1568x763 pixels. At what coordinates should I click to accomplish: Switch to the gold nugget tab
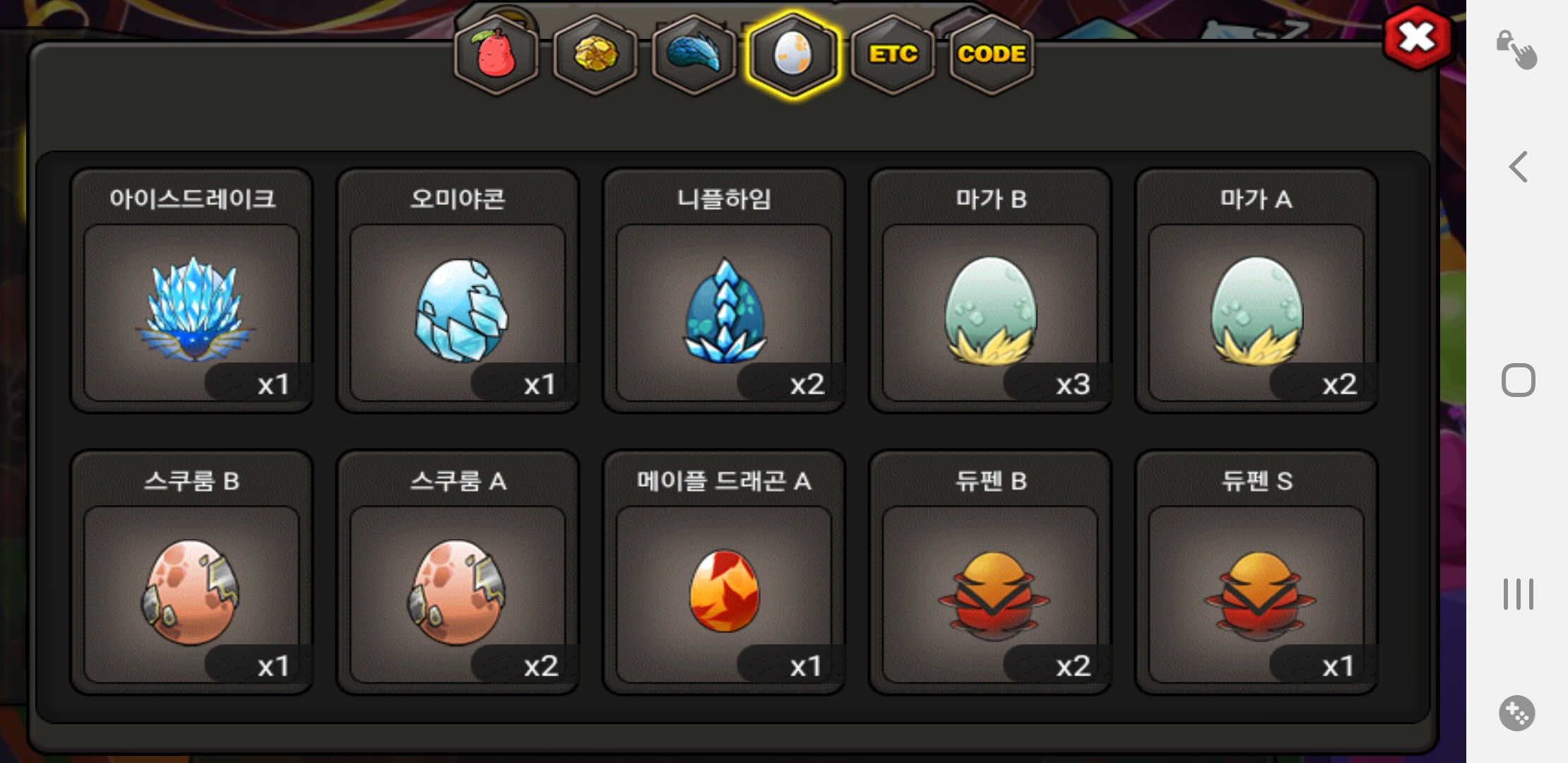pos(595,55)
